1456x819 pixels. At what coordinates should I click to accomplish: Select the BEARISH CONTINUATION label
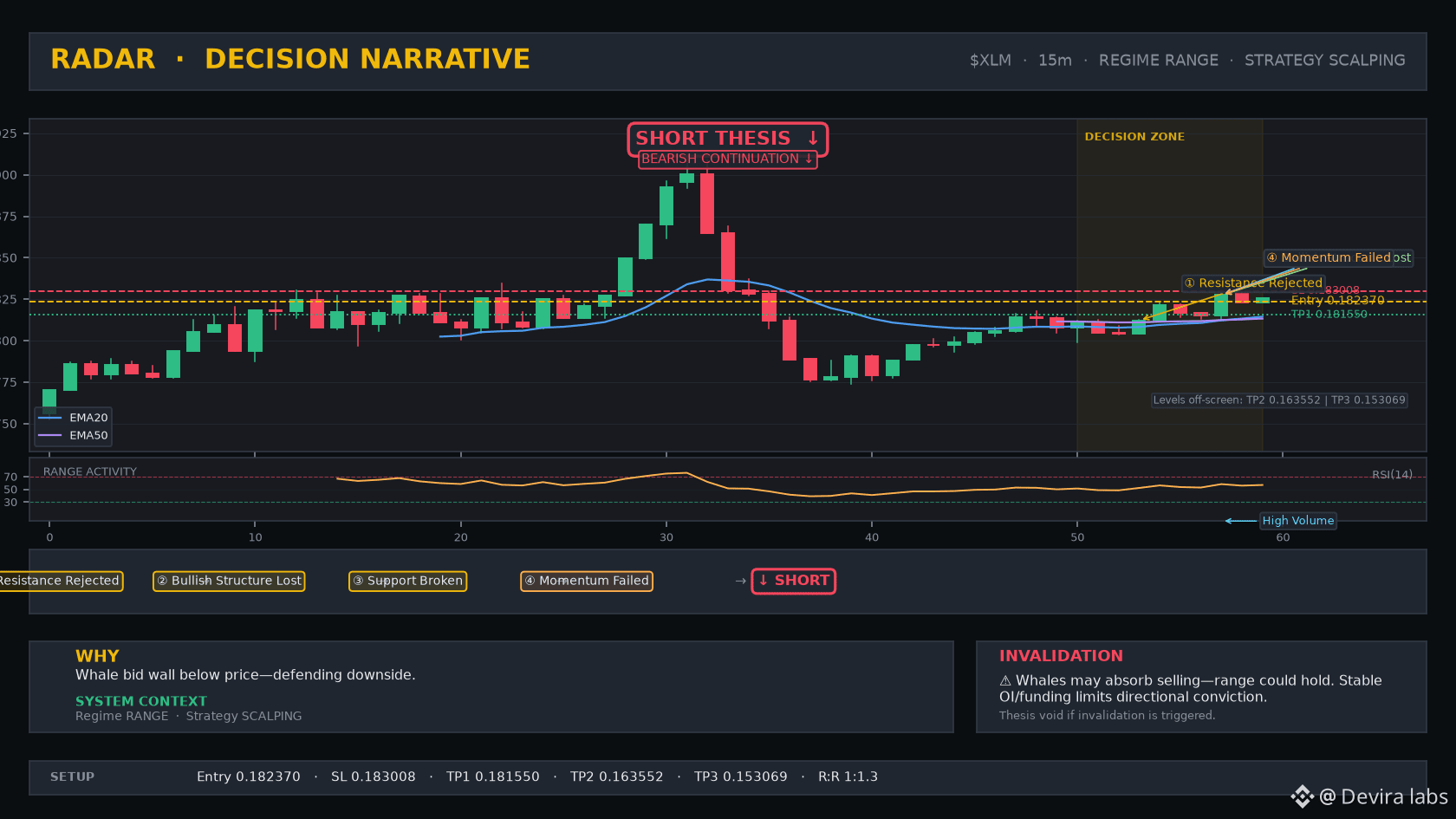[x=727, y=159]
